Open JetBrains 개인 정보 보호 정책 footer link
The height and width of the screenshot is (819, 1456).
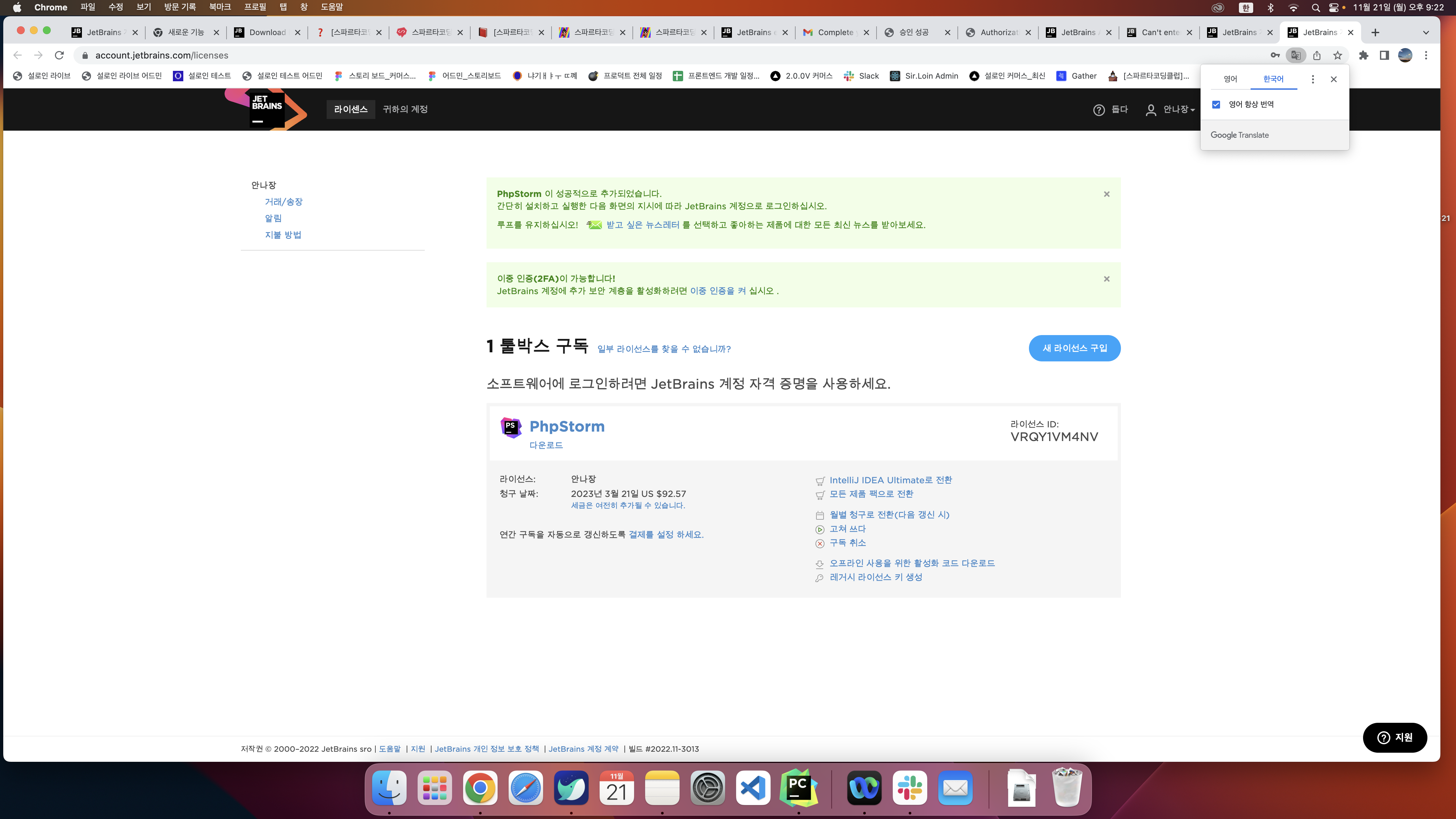point(487,749)
